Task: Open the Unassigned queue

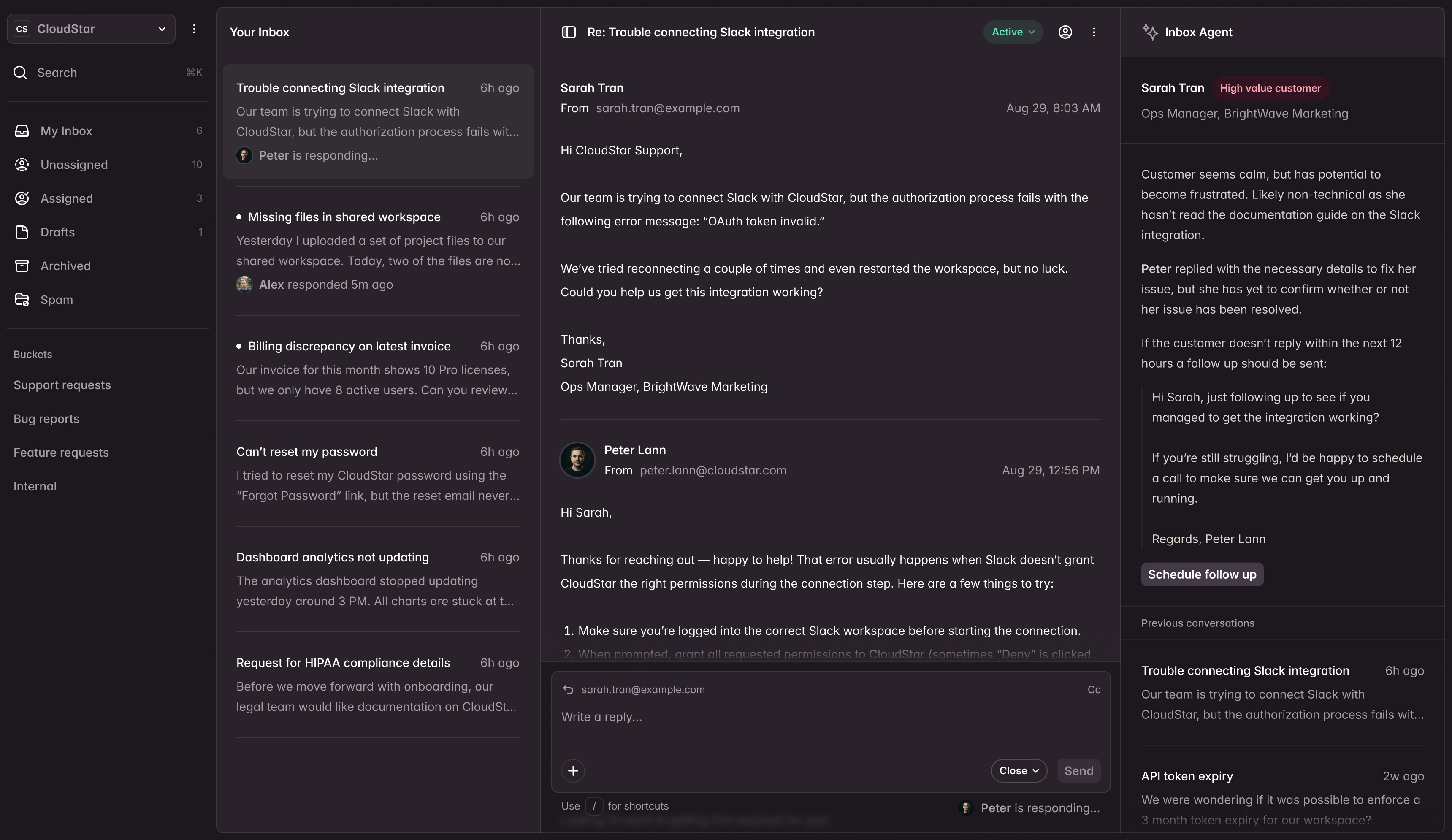Action: (74, 164)
